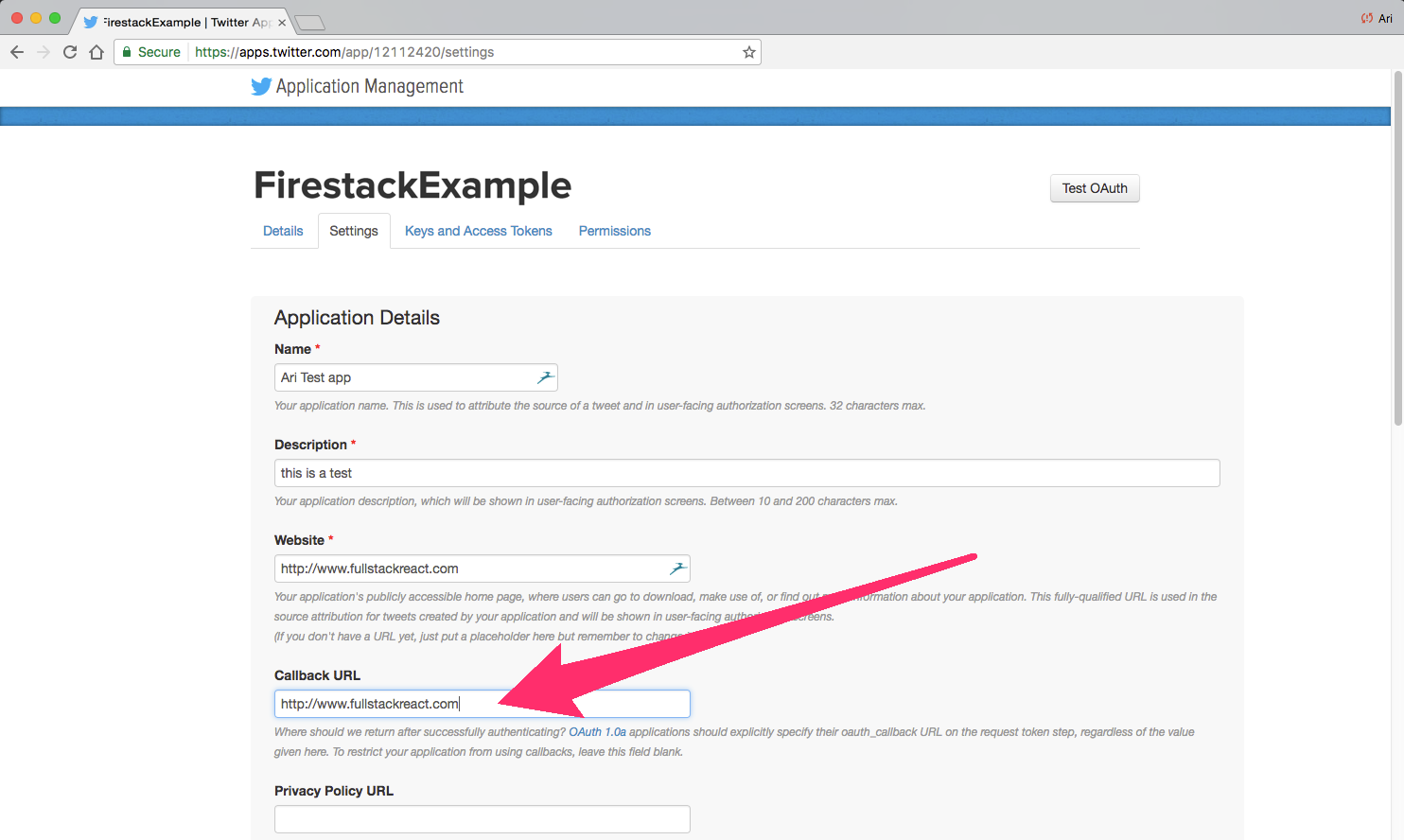Image resolution: width=1404 pixels, height=840 pixels.
Task: Open Keys and Access Tokens tab
Action: pos(478,231)
